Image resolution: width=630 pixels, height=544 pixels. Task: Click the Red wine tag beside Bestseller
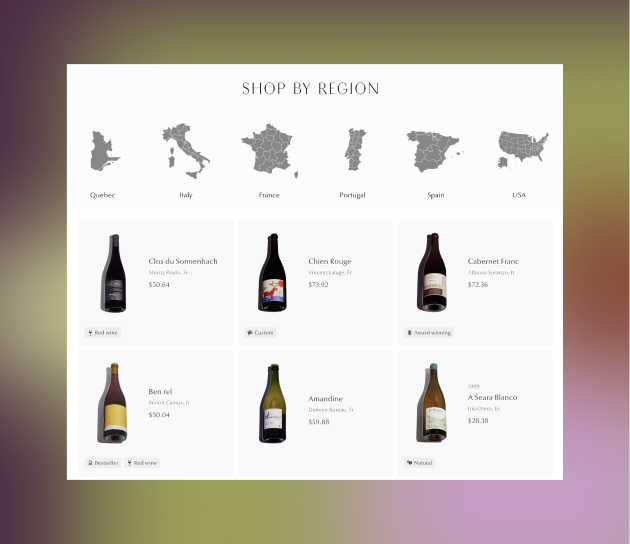tap(142, 463)
